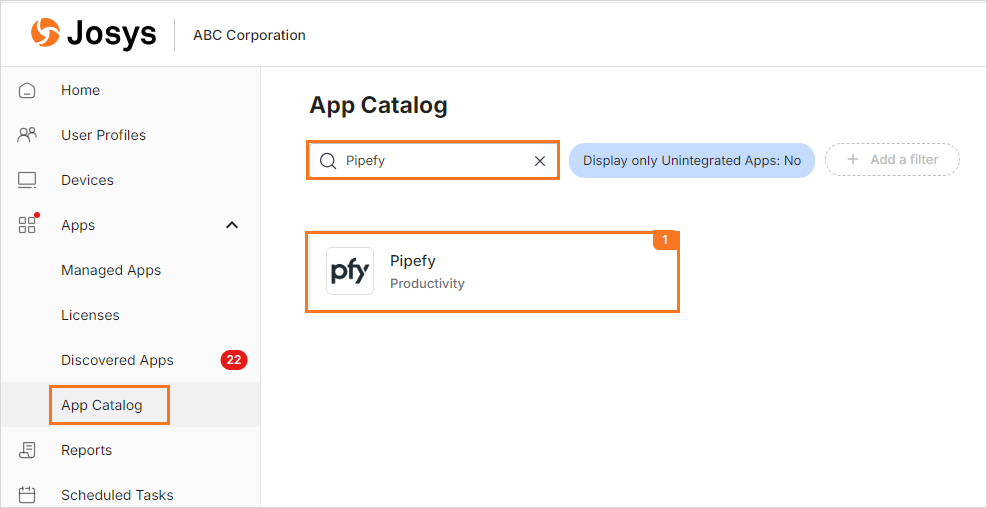Click into the Pipefy search field
Screen dimensions: 987x508
click(433, 161)
